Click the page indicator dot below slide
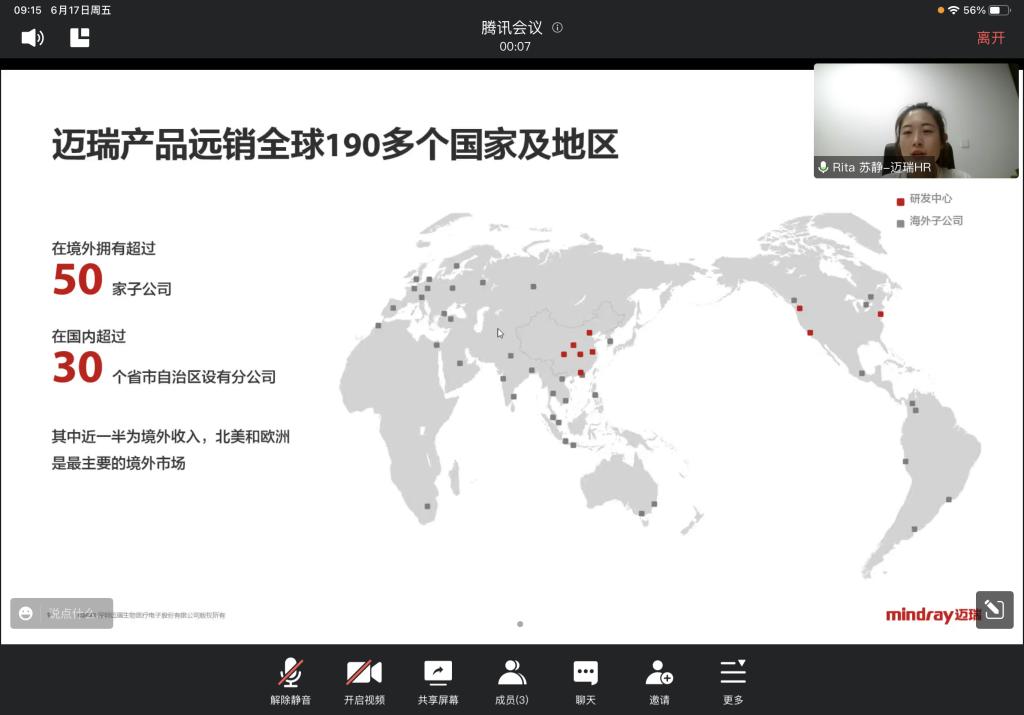 pos(520,624)
